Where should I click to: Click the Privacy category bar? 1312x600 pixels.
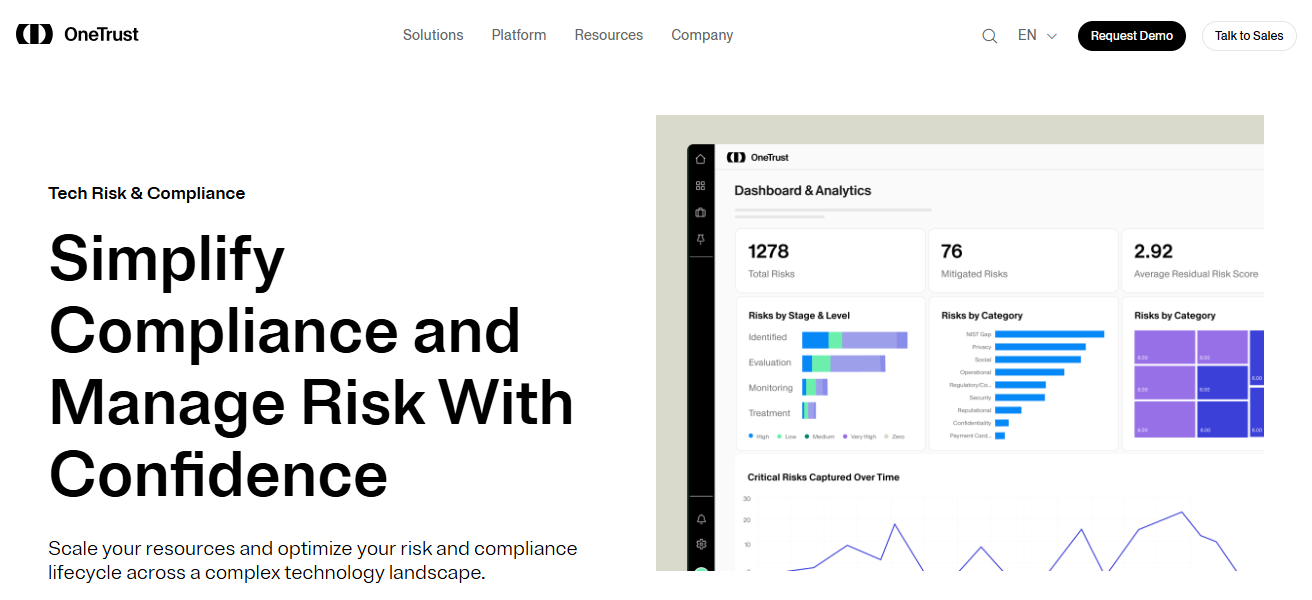click(1041, 347)
